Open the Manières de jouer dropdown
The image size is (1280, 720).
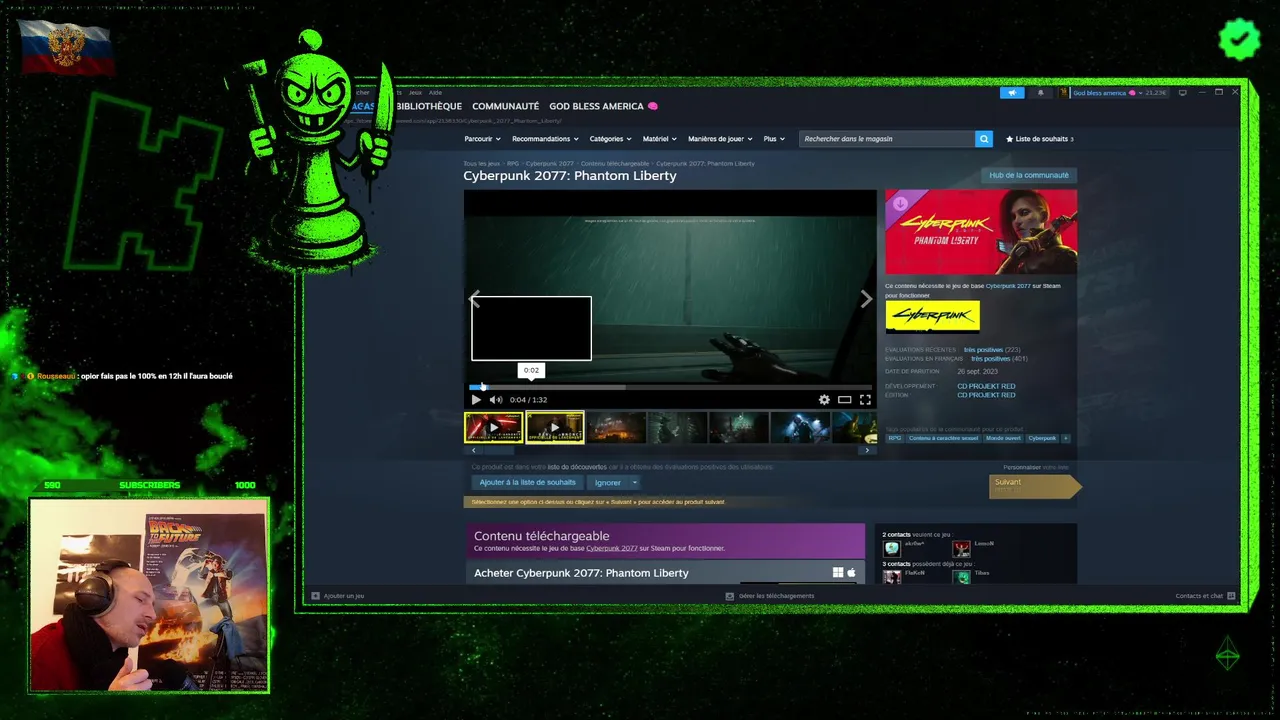point(720,139)
